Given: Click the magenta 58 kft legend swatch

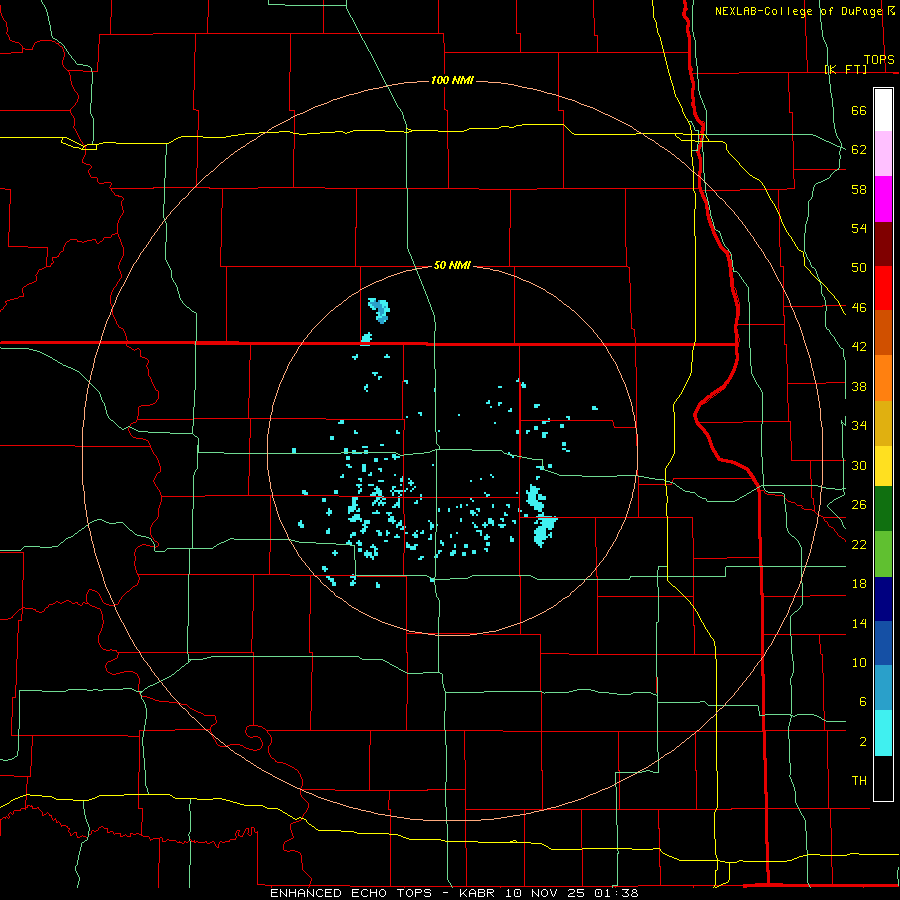Looking at the screenshot, I should pyautogui.click(x=883, y=199).
